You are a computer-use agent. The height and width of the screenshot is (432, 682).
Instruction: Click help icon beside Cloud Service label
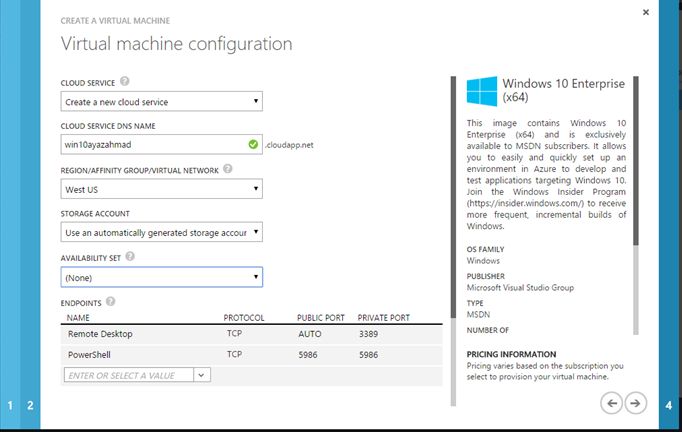[124, 81]
